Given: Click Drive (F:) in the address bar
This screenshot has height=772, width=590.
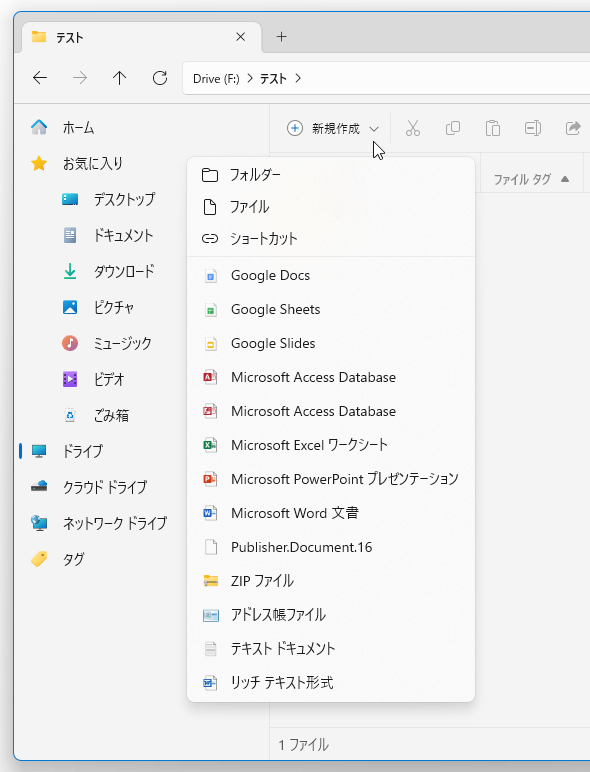Looking at the screenshot, I should pyautogui.click(x=216, y=79).
